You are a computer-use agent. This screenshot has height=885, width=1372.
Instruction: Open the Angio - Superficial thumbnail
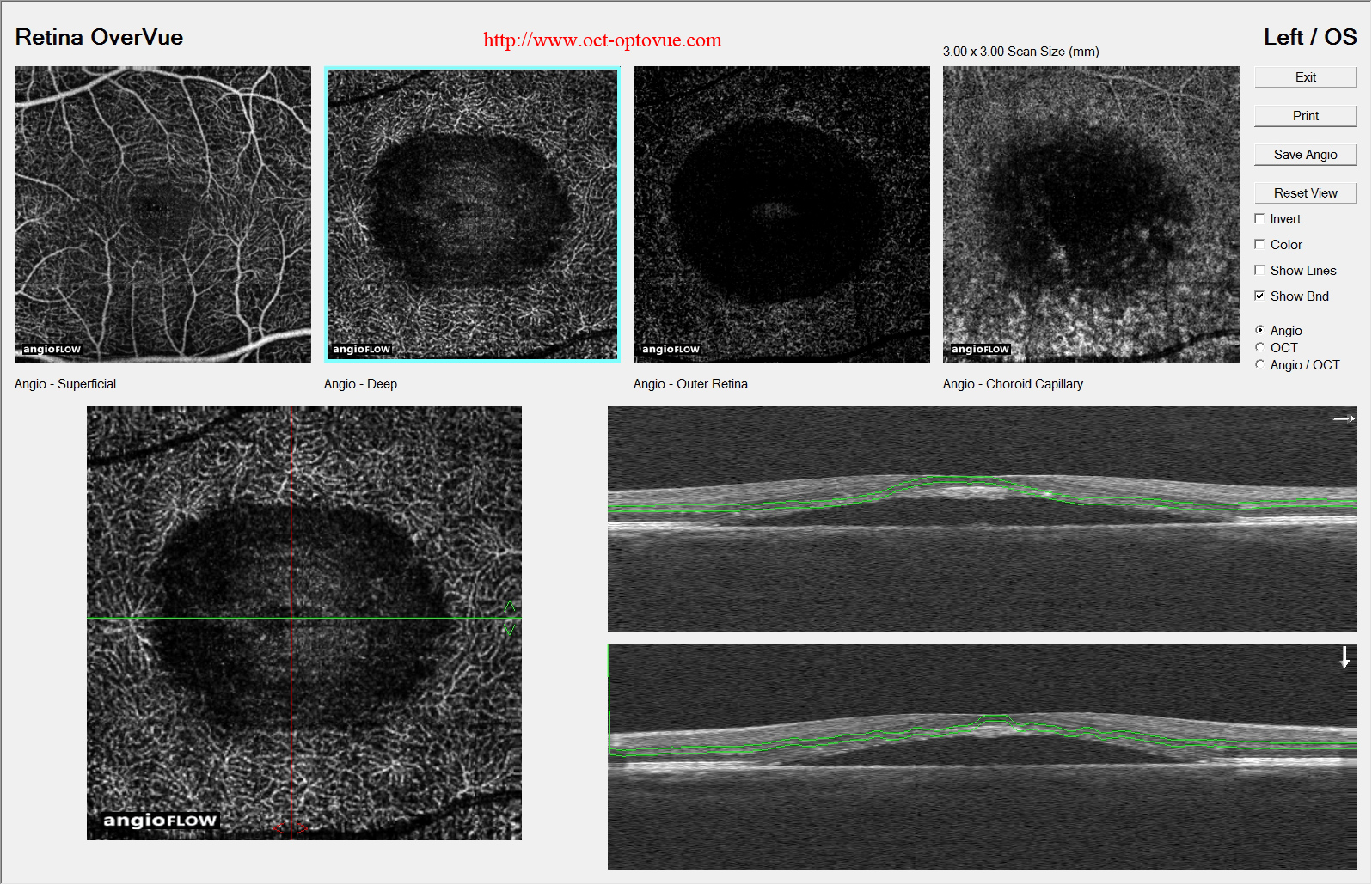pyautogui.click(x=162, y=214)
